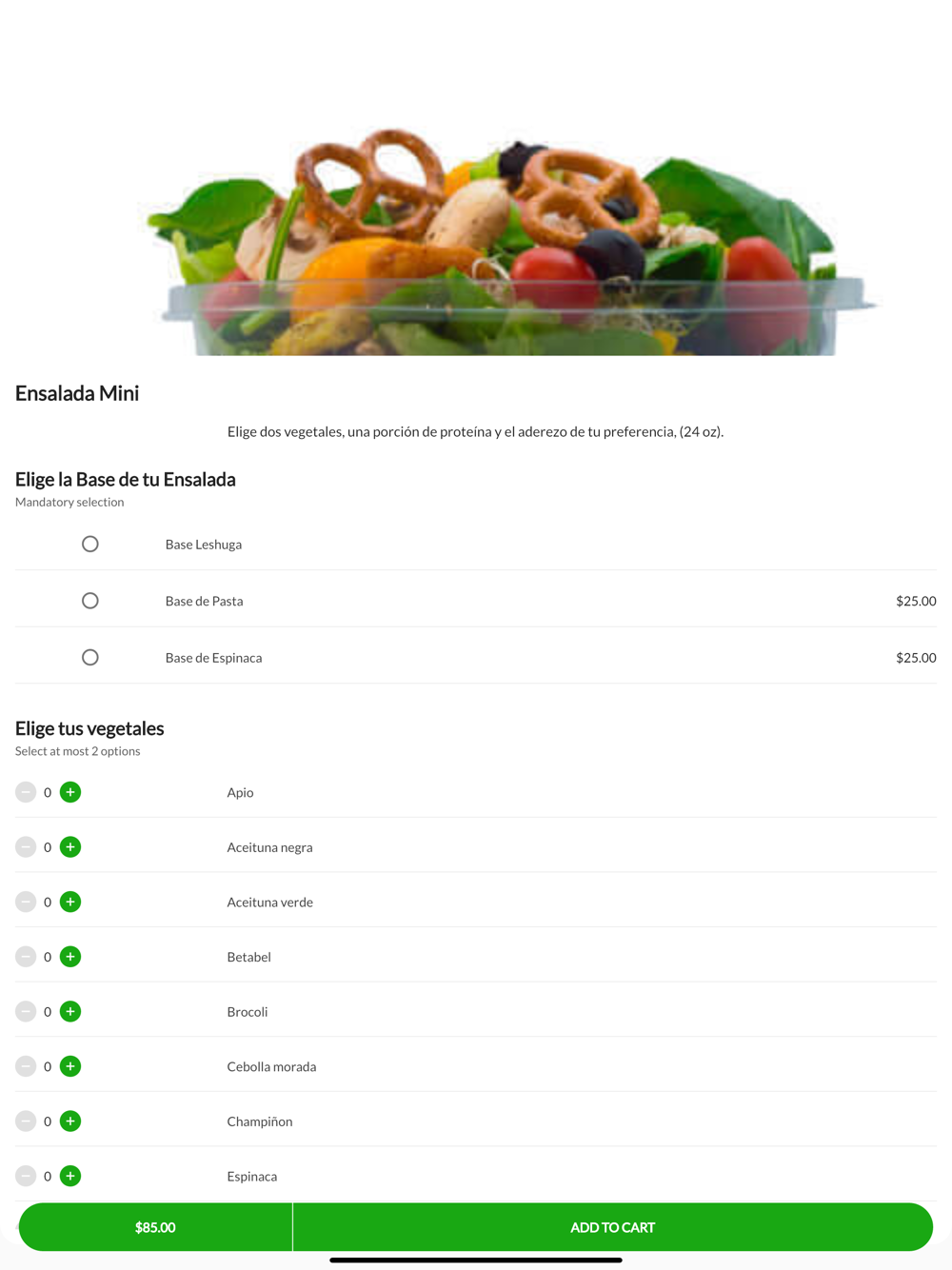Decrease Apio quantity with minus icon
The height and width of the screenshot is (1270, 952).
[x=26, y=792]
